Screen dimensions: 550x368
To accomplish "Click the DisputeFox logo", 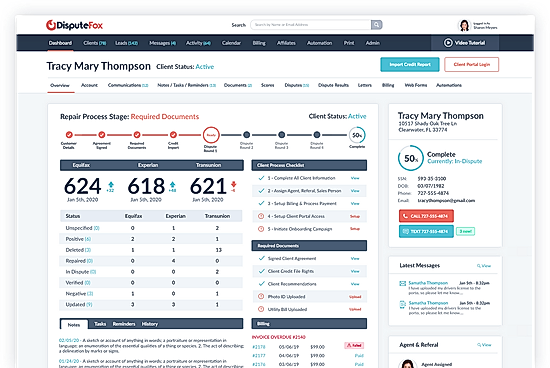I will 74,25.
